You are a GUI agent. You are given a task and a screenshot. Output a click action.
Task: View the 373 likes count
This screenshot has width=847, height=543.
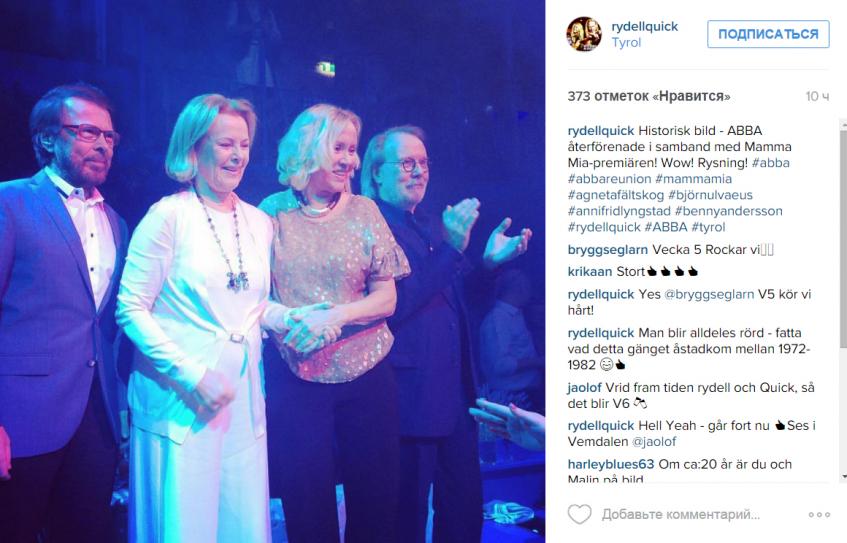649,97
